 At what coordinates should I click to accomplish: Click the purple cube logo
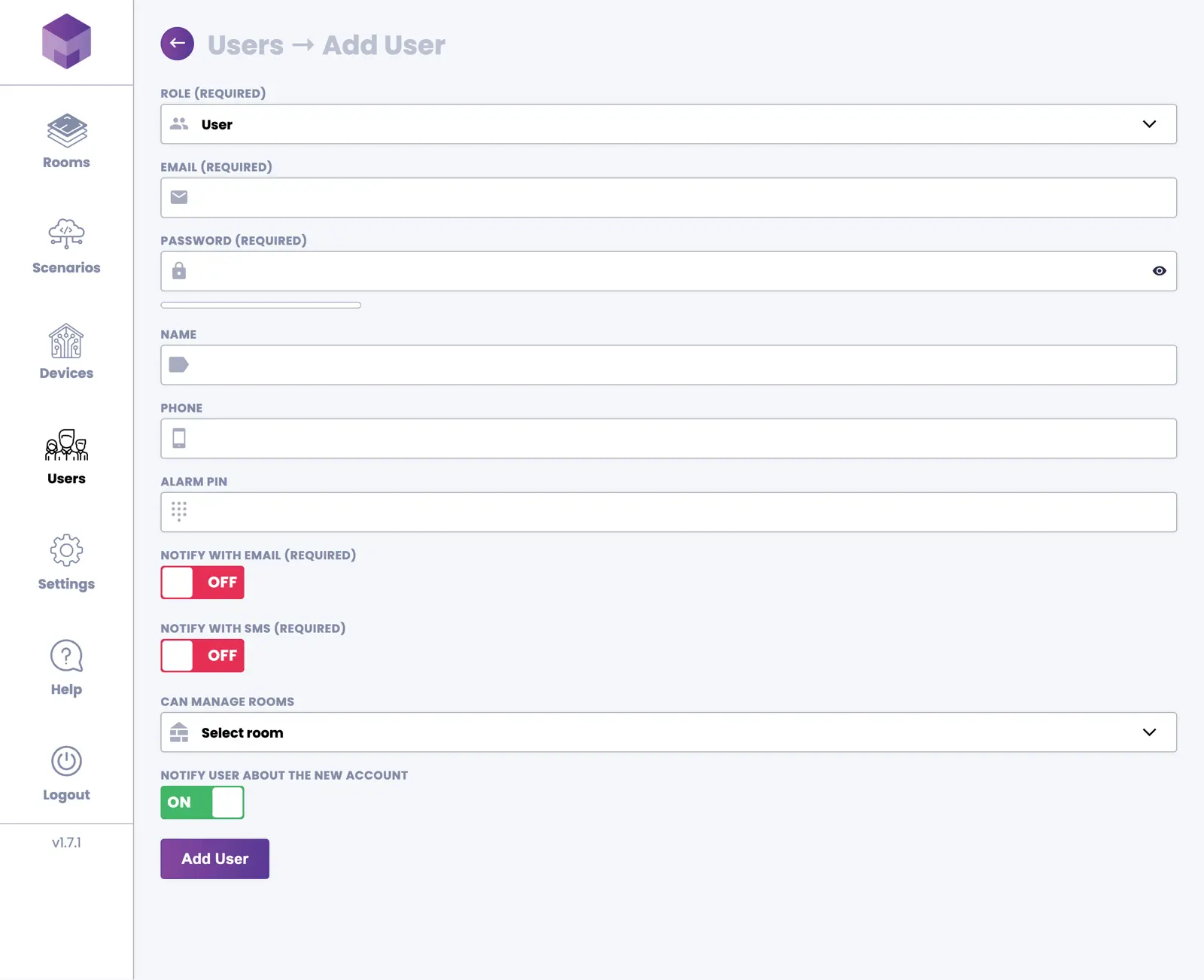(x=66, y=41)
